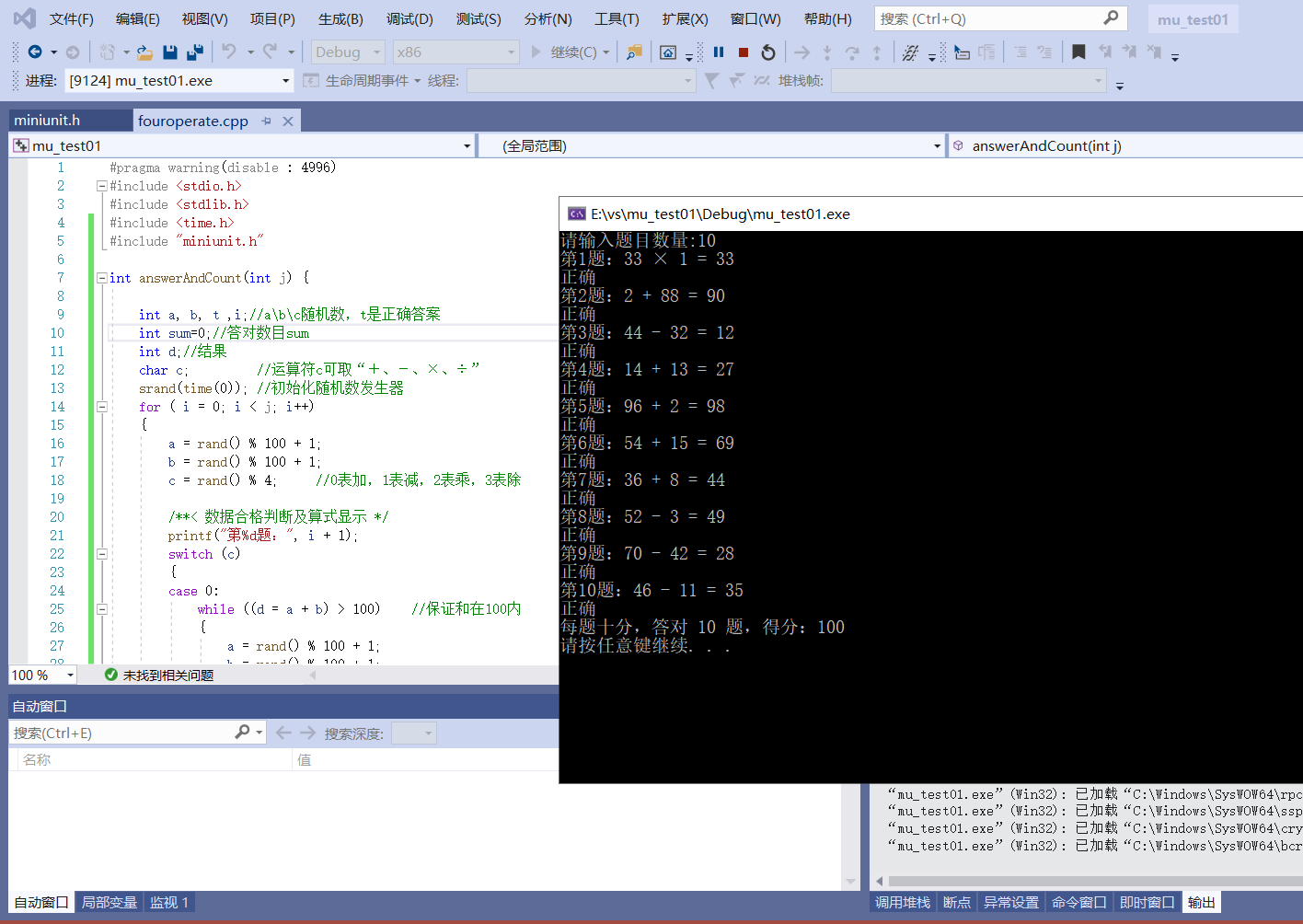Switch to the 局部变量 panel tab
The height and width of the screenshot is (924, 1303).
point(109,902)
